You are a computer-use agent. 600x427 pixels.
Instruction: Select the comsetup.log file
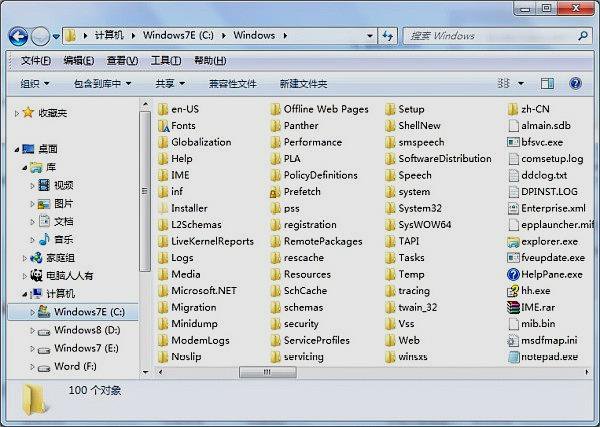click(x=545, y=159)
